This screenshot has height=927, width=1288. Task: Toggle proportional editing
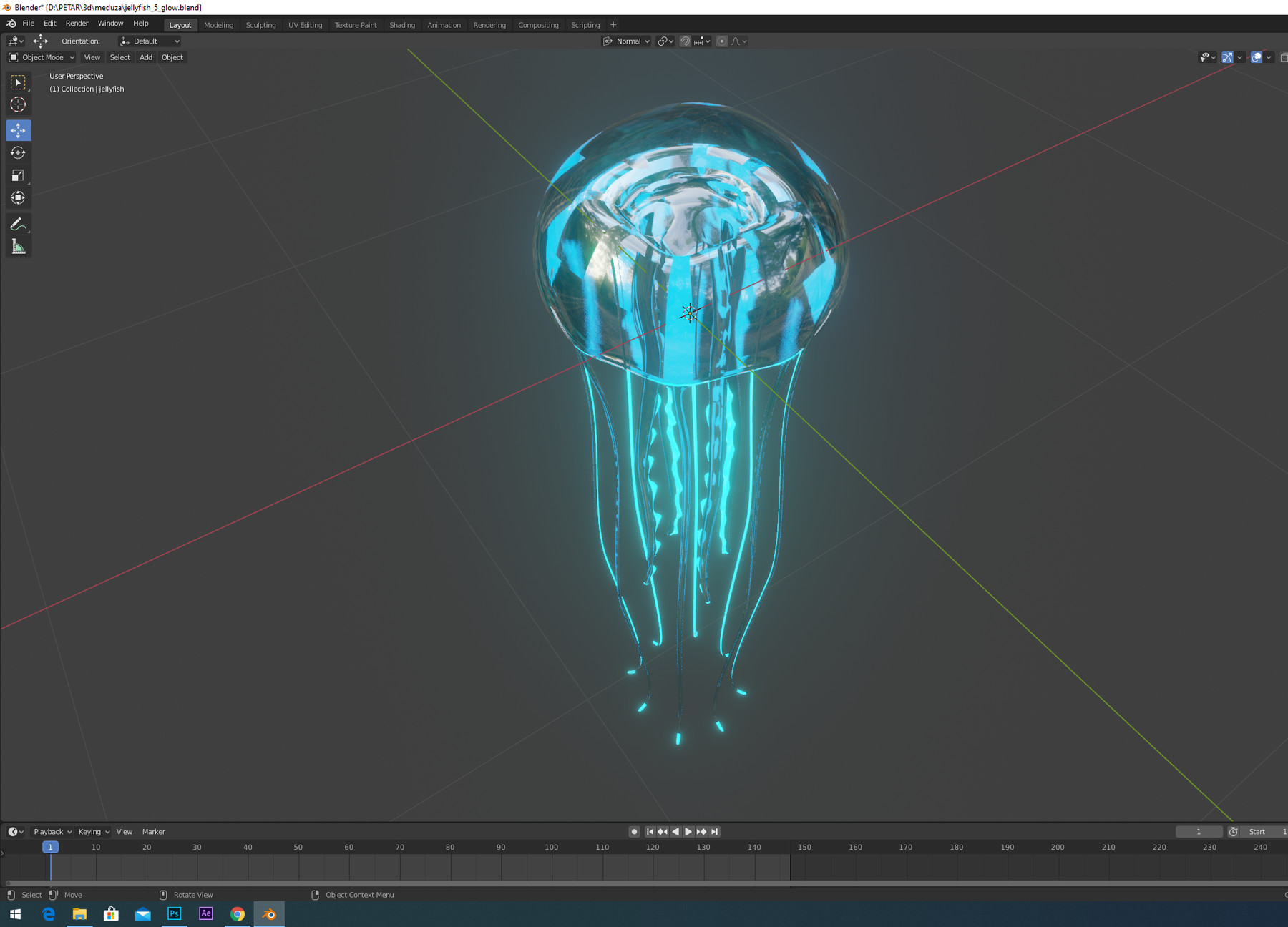point(721,41)
